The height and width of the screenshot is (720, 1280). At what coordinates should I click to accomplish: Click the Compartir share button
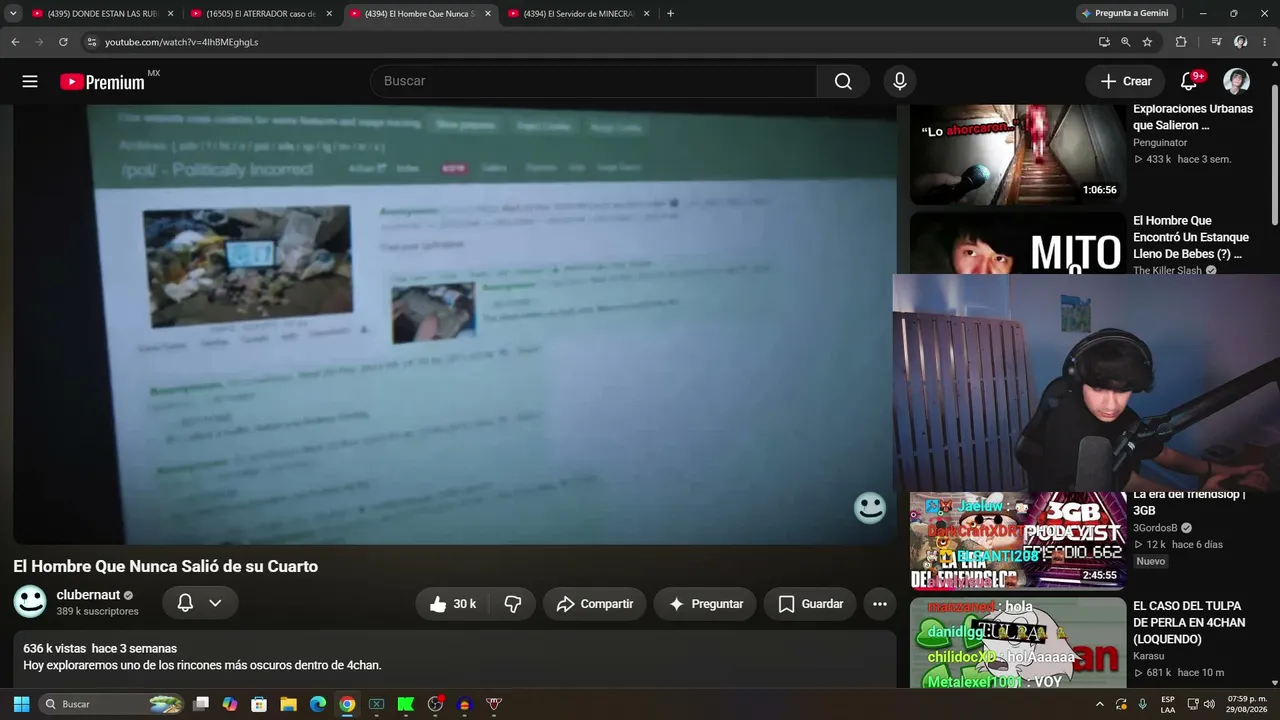coord(595,604)
